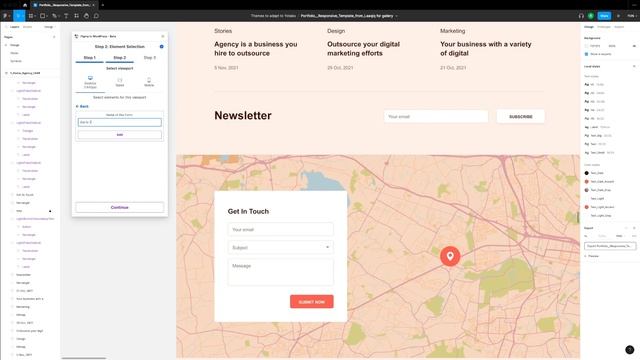This screenshot has height=360, width=640.
Task: Select the Comment tool
Action: point(96,16)
